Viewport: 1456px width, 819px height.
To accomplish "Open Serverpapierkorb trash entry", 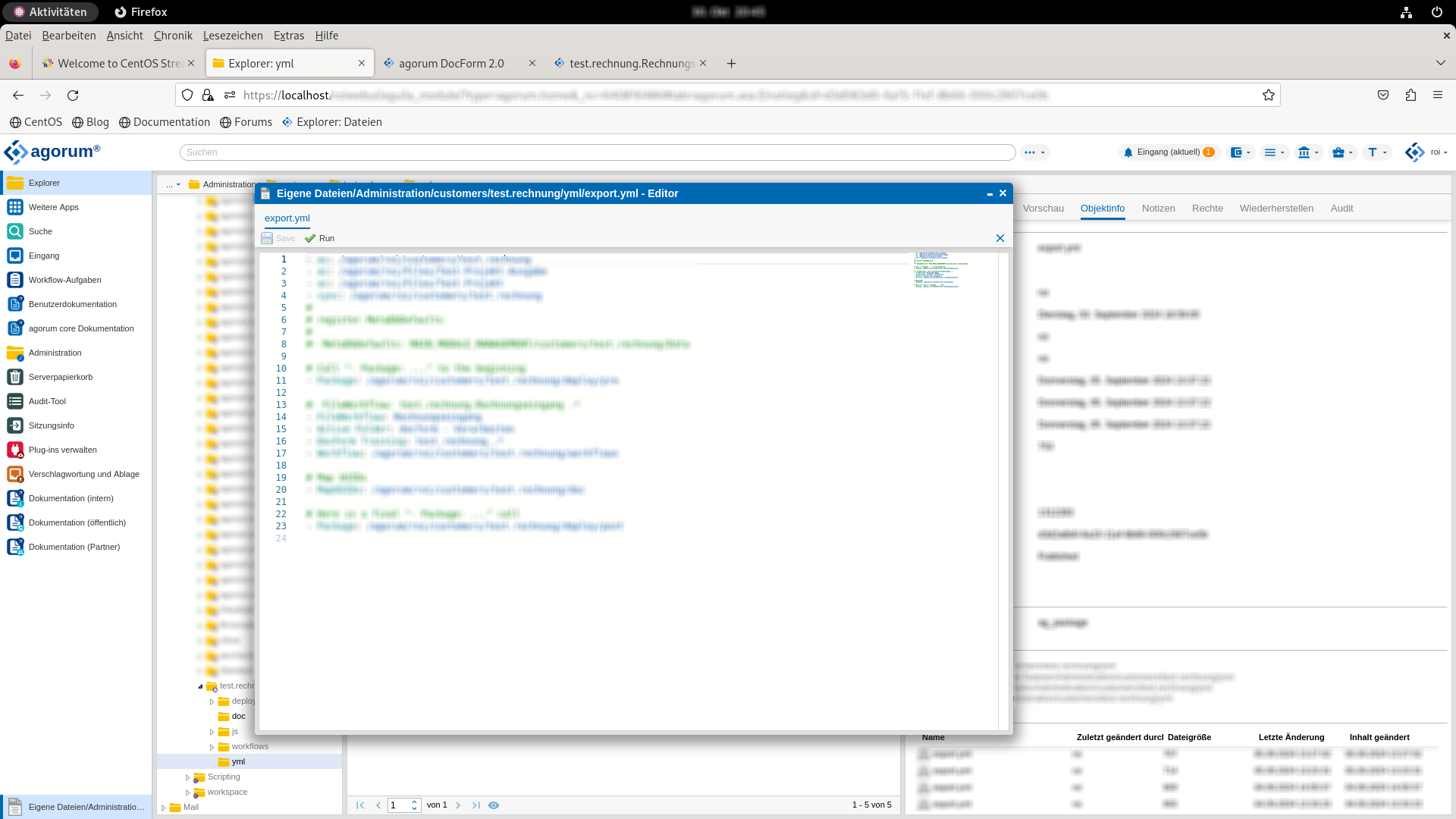I will coord(76,377).
